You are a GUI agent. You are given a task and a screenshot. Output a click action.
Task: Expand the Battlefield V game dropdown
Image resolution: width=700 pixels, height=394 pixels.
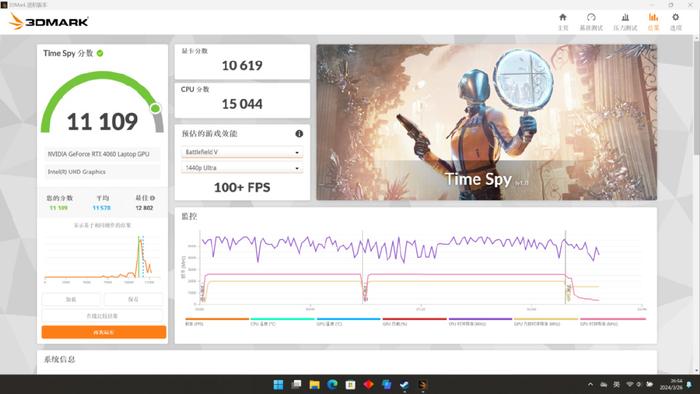point(242,152)
